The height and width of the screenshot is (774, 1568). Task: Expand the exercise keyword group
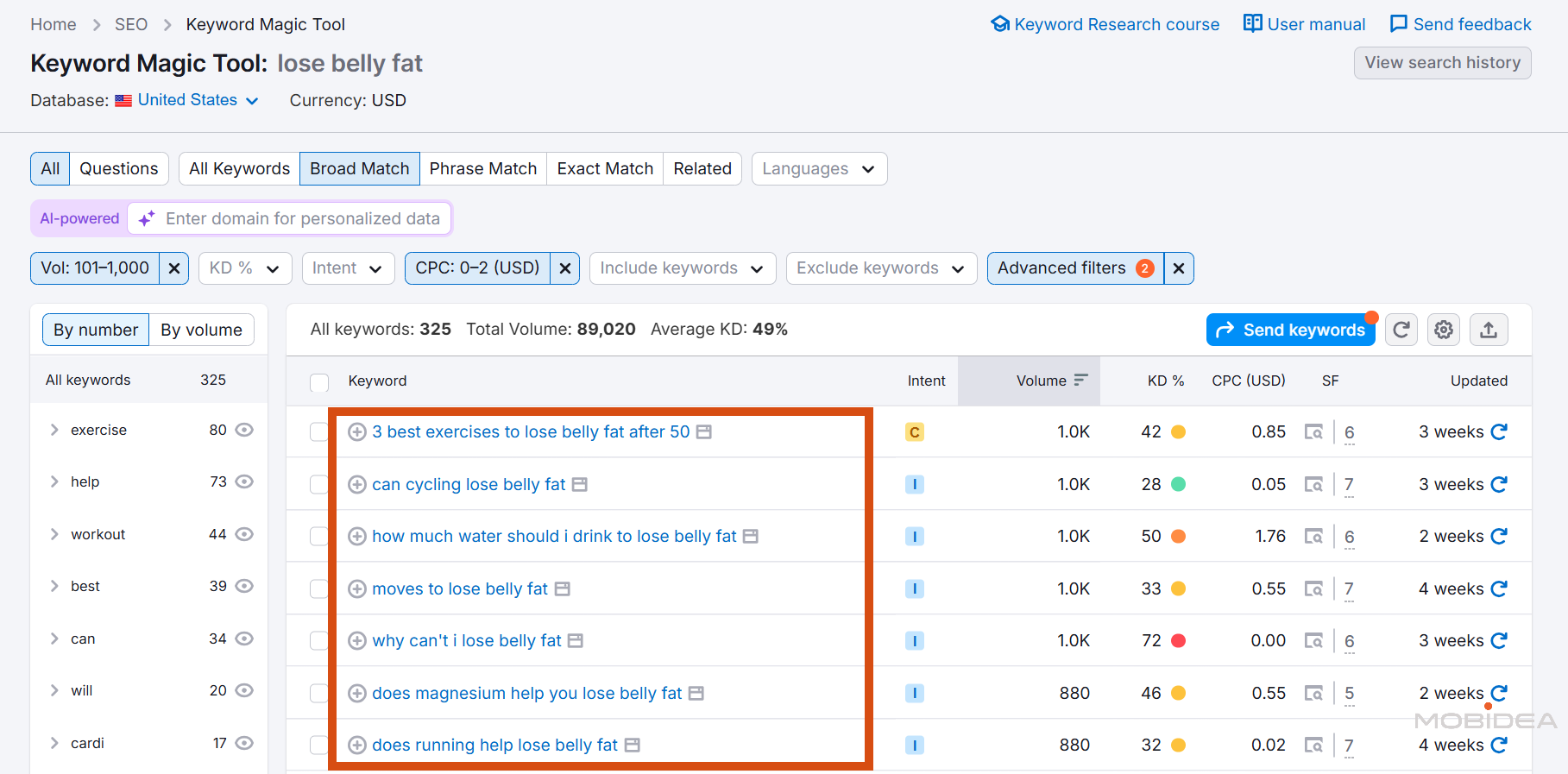pos(54,430)
